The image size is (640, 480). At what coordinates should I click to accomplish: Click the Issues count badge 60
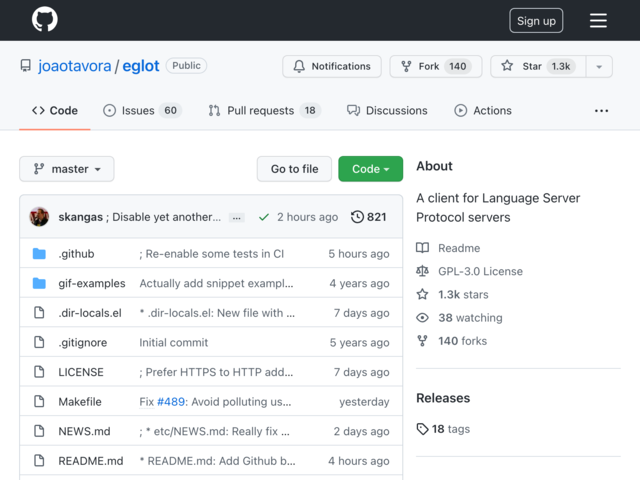[x=171, y=111]
